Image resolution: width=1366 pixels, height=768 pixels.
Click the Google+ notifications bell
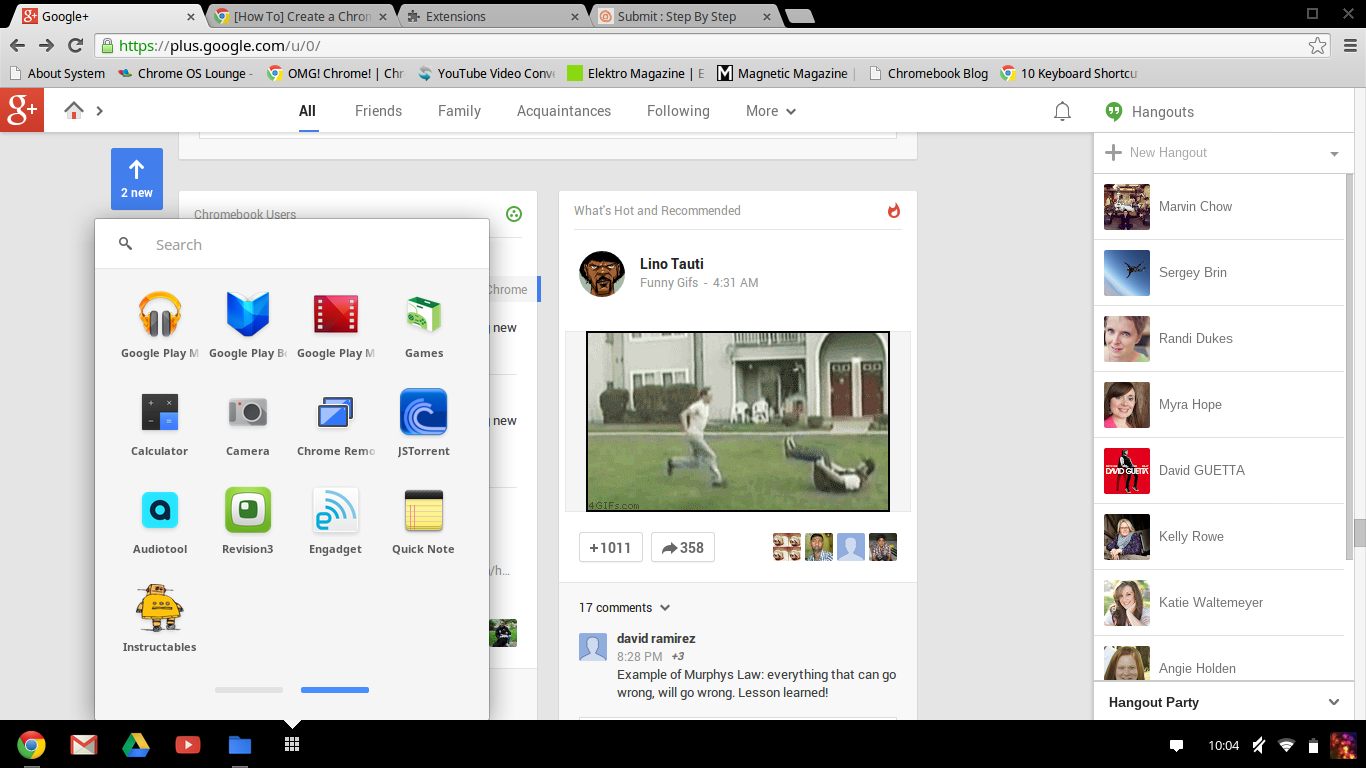click(1062, 111)
